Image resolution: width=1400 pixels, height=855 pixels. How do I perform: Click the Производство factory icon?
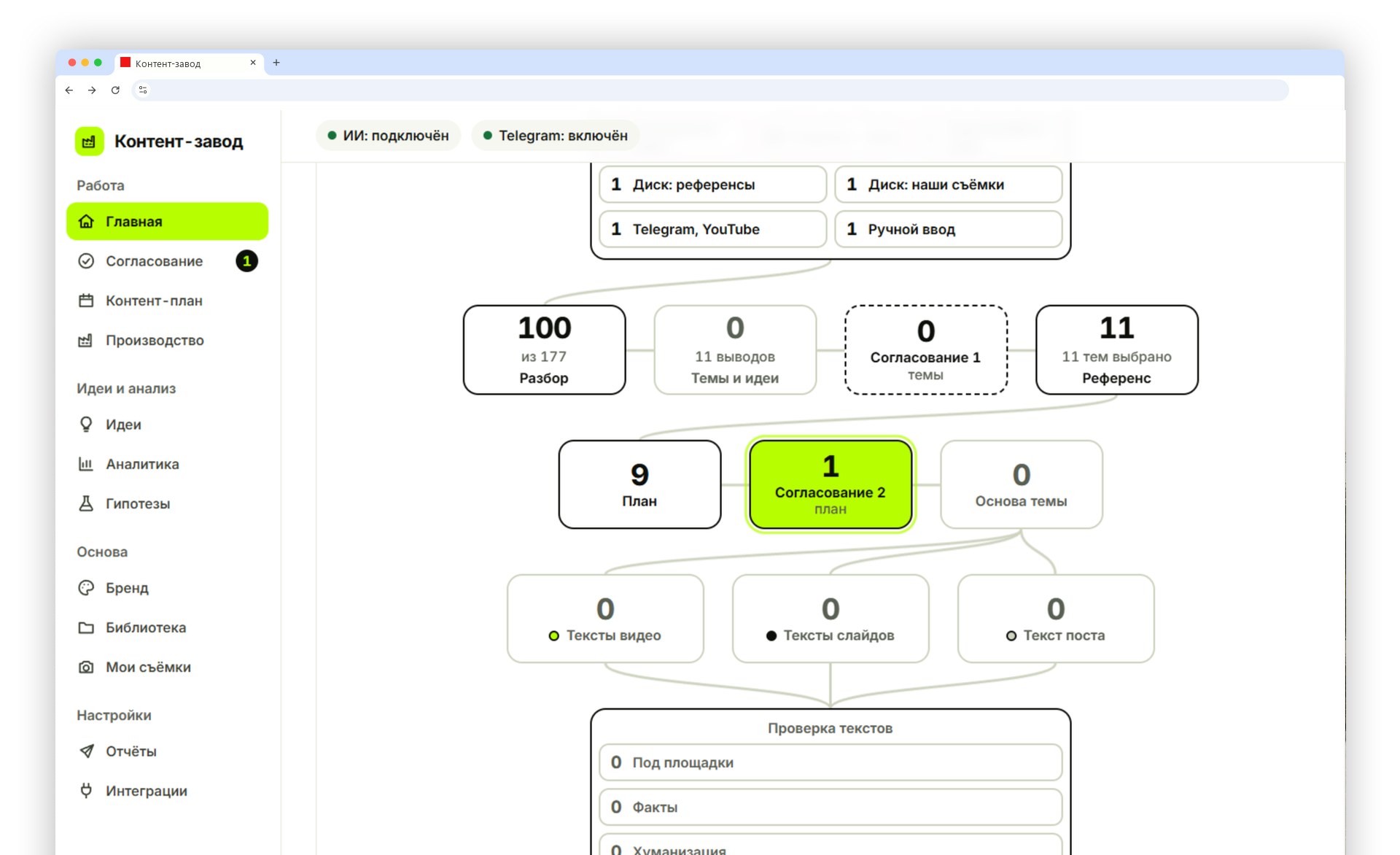86,340
